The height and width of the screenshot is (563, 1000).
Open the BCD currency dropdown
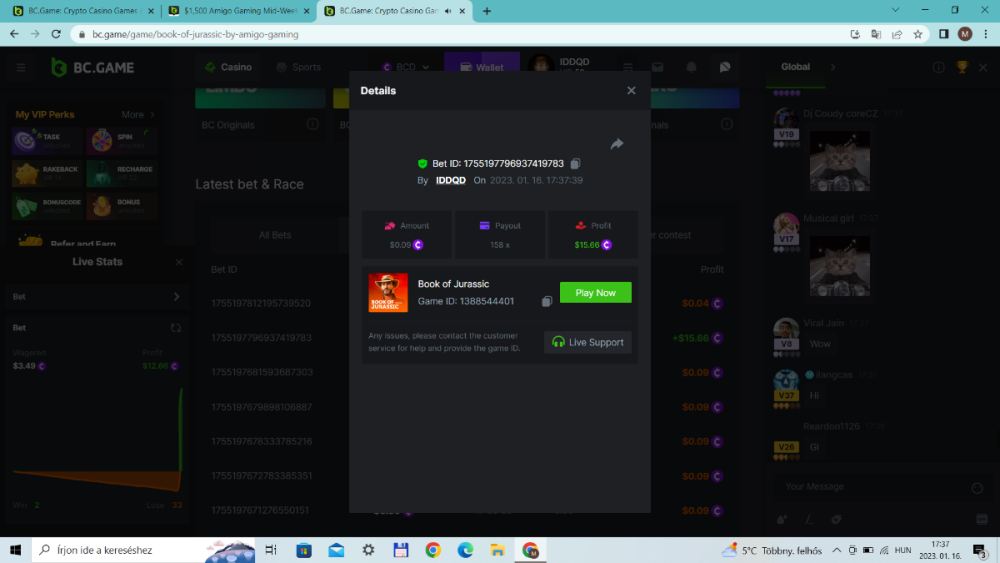pyautogui.click(x=405, y=68)
